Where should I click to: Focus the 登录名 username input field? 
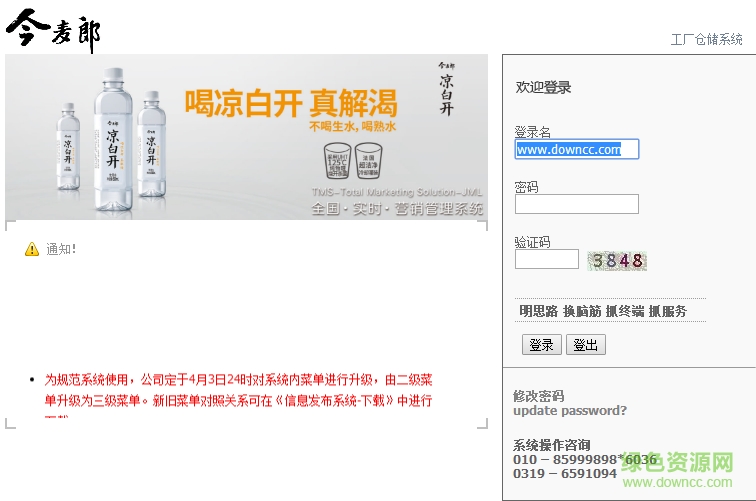click(577, 149)
